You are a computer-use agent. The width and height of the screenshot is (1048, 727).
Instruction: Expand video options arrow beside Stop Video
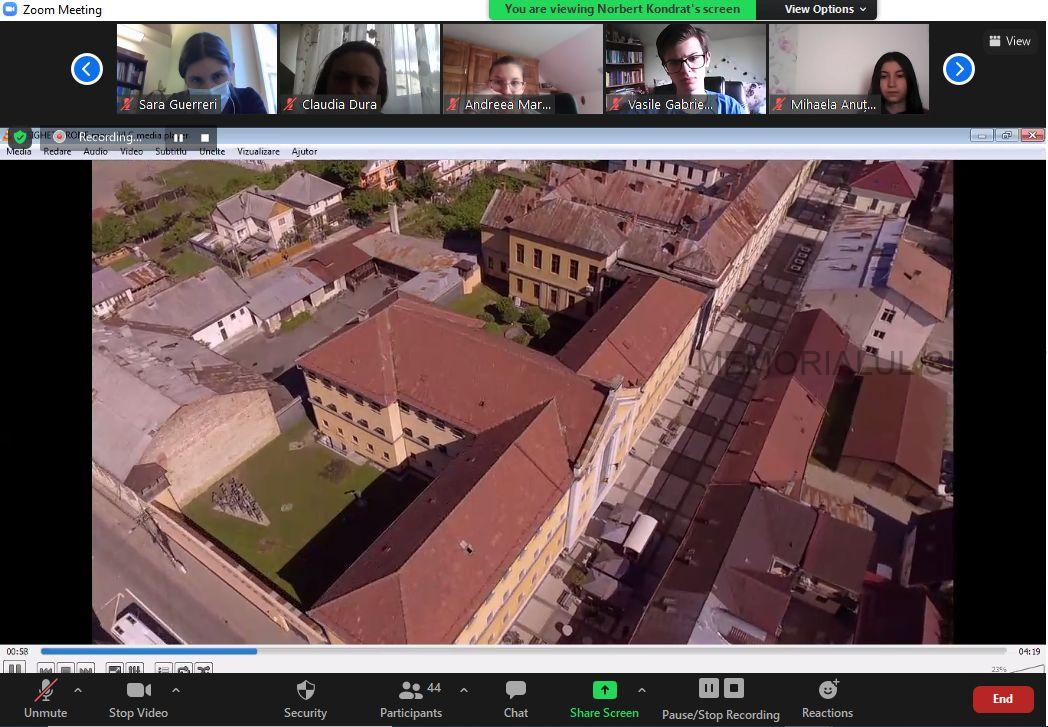click(x=176, y=690)
